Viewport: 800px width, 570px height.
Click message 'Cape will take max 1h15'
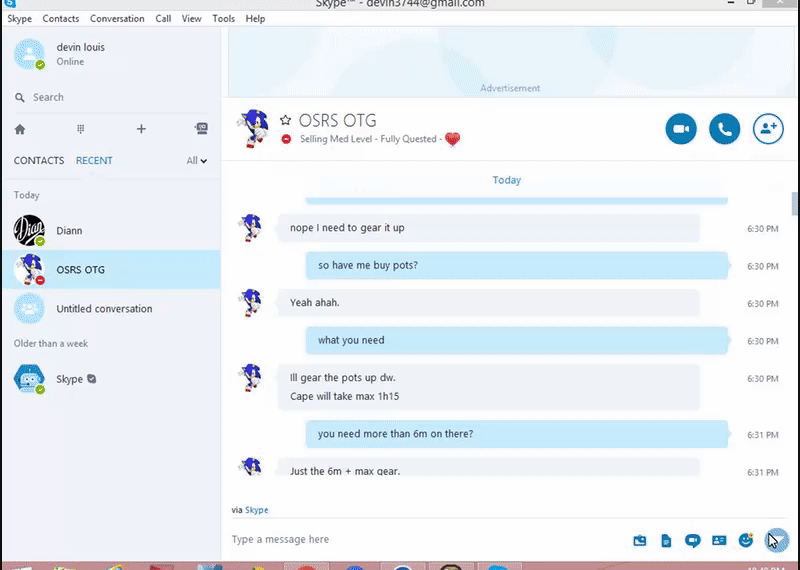[x=344, y=396]
